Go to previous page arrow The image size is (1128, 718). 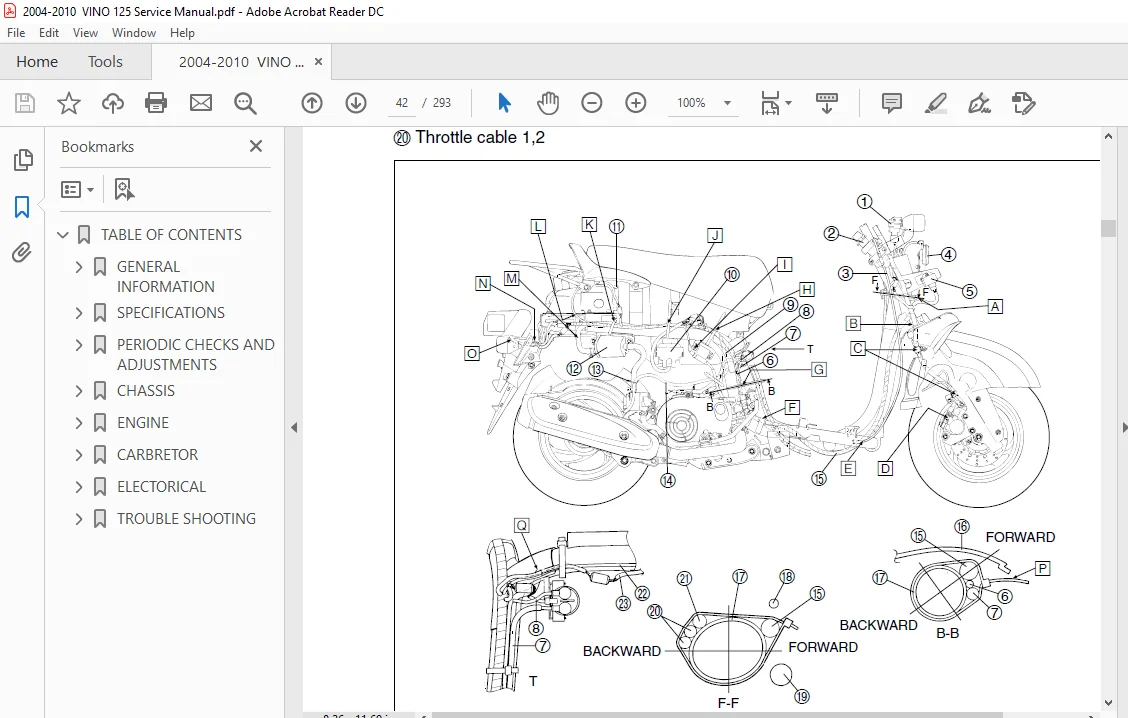(x=311, y=103)
